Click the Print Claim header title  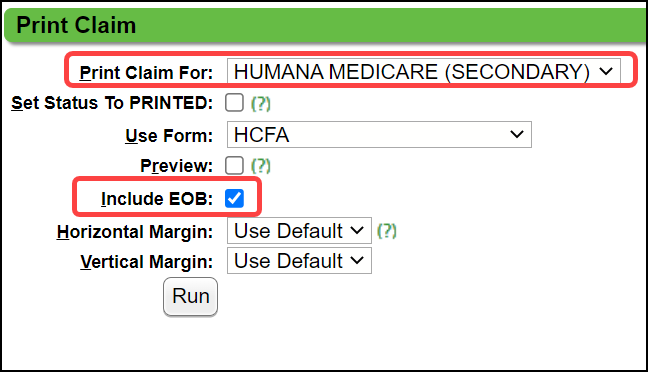tap(76, 25)
